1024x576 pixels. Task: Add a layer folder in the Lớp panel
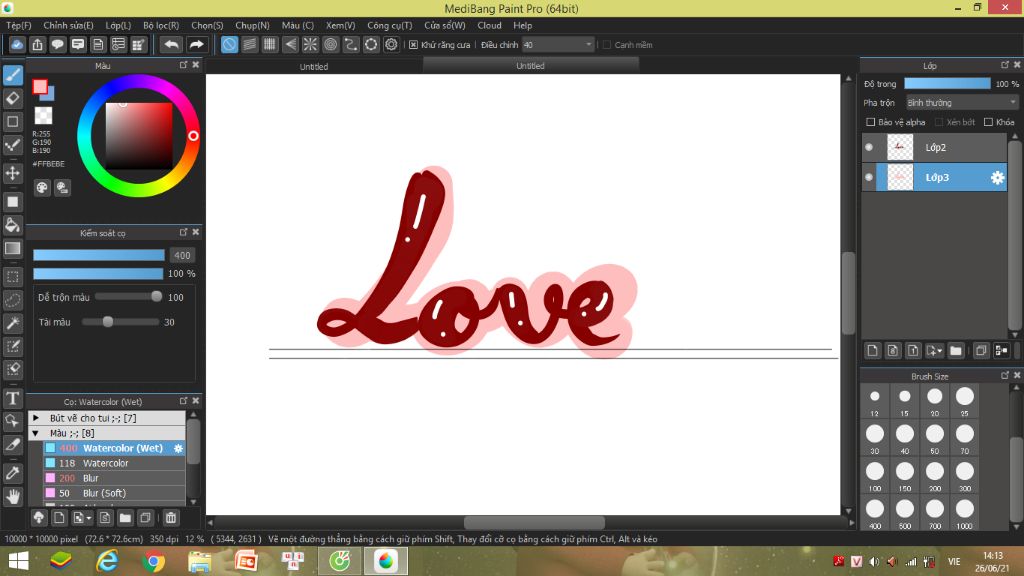[x=955, y=351]
